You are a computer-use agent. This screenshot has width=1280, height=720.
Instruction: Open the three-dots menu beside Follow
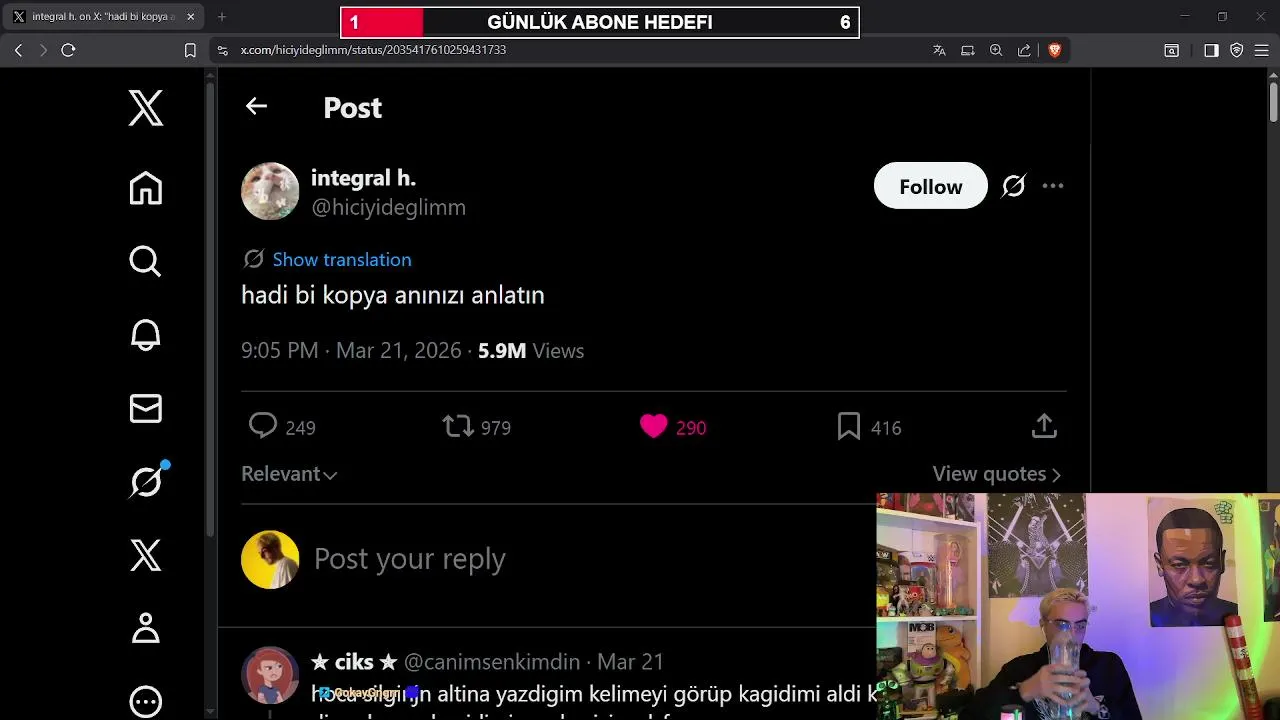1053,186
